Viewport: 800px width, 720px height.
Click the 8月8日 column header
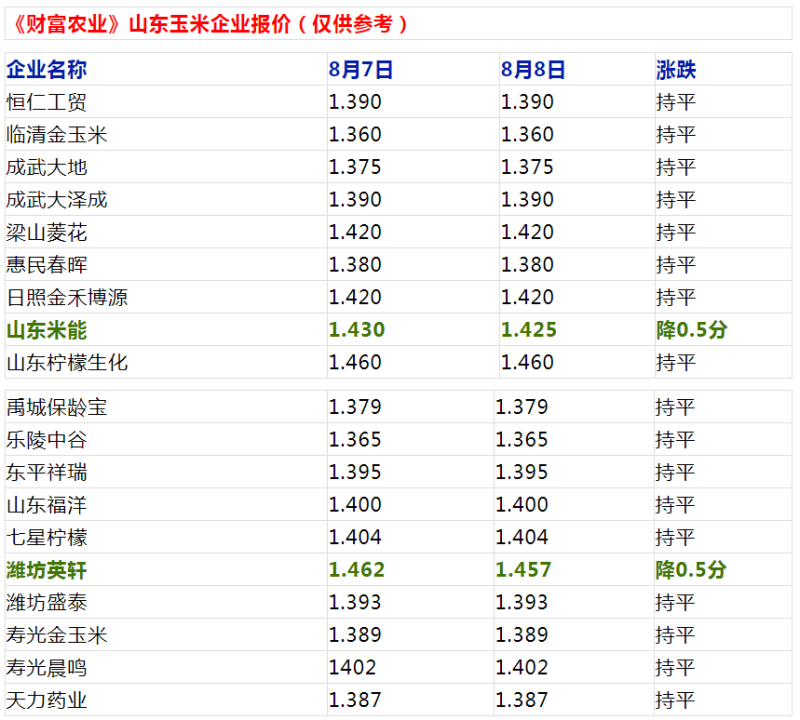(x=532, y=69)
